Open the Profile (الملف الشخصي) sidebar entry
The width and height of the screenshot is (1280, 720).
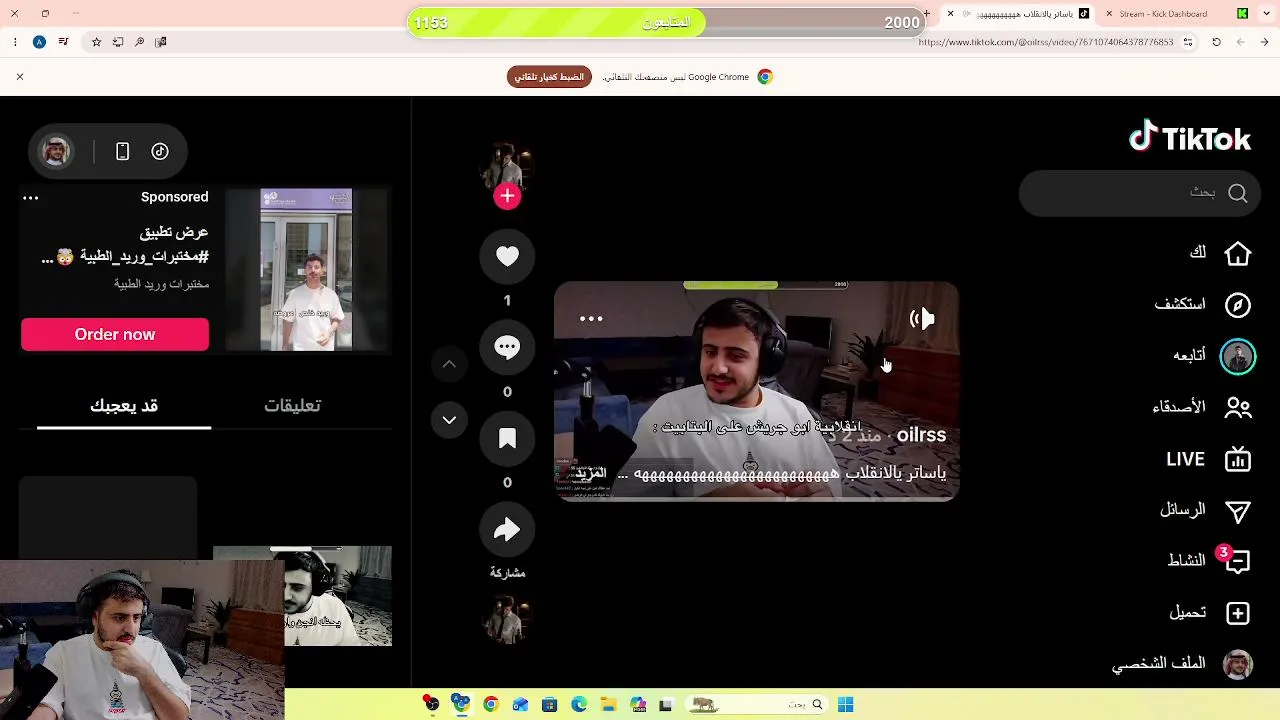point(1182,664)
